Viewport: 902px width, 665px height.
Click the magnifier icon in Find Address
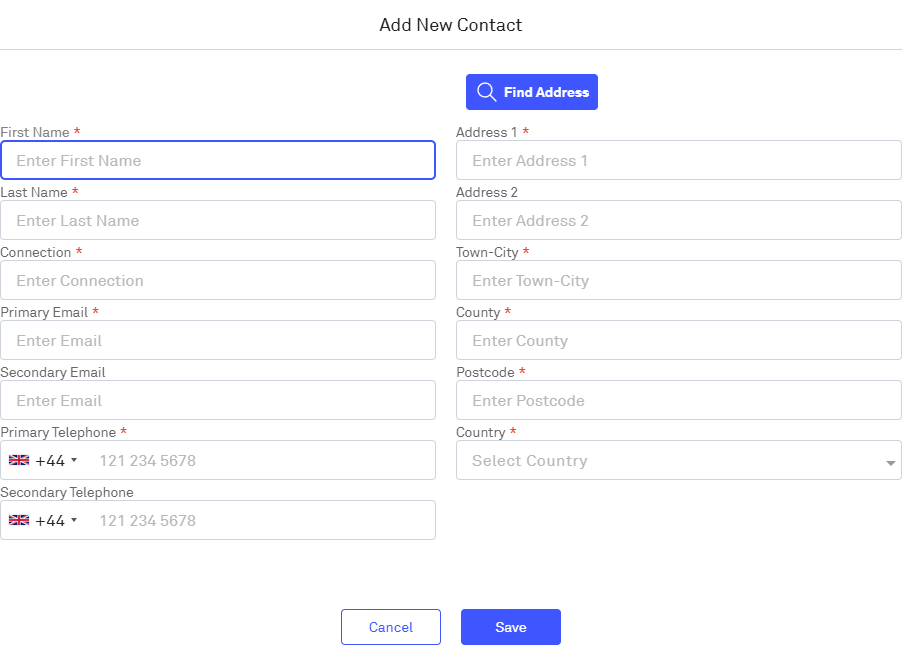[x=486, y=92]
